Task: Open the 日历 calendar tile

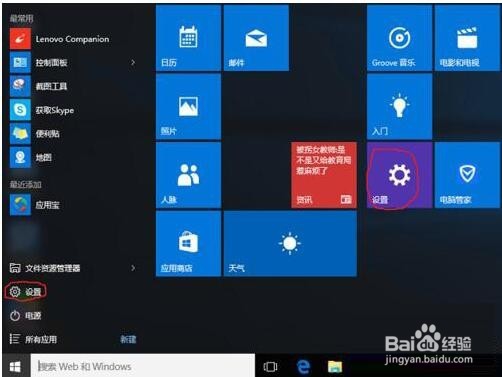Action: click(x=188, y=38)
